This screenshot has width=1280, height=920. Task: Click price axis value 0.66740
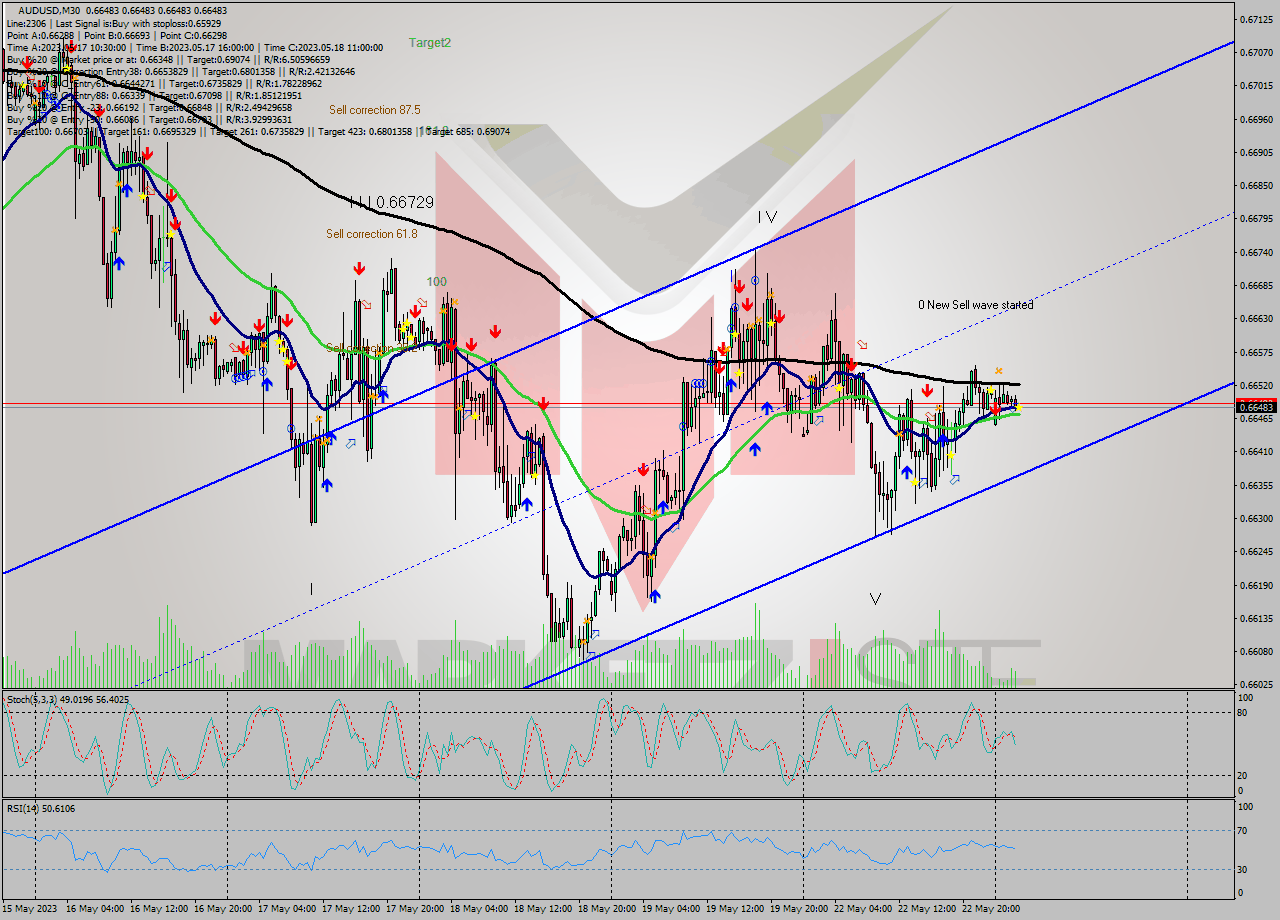tap(1255, 253)
